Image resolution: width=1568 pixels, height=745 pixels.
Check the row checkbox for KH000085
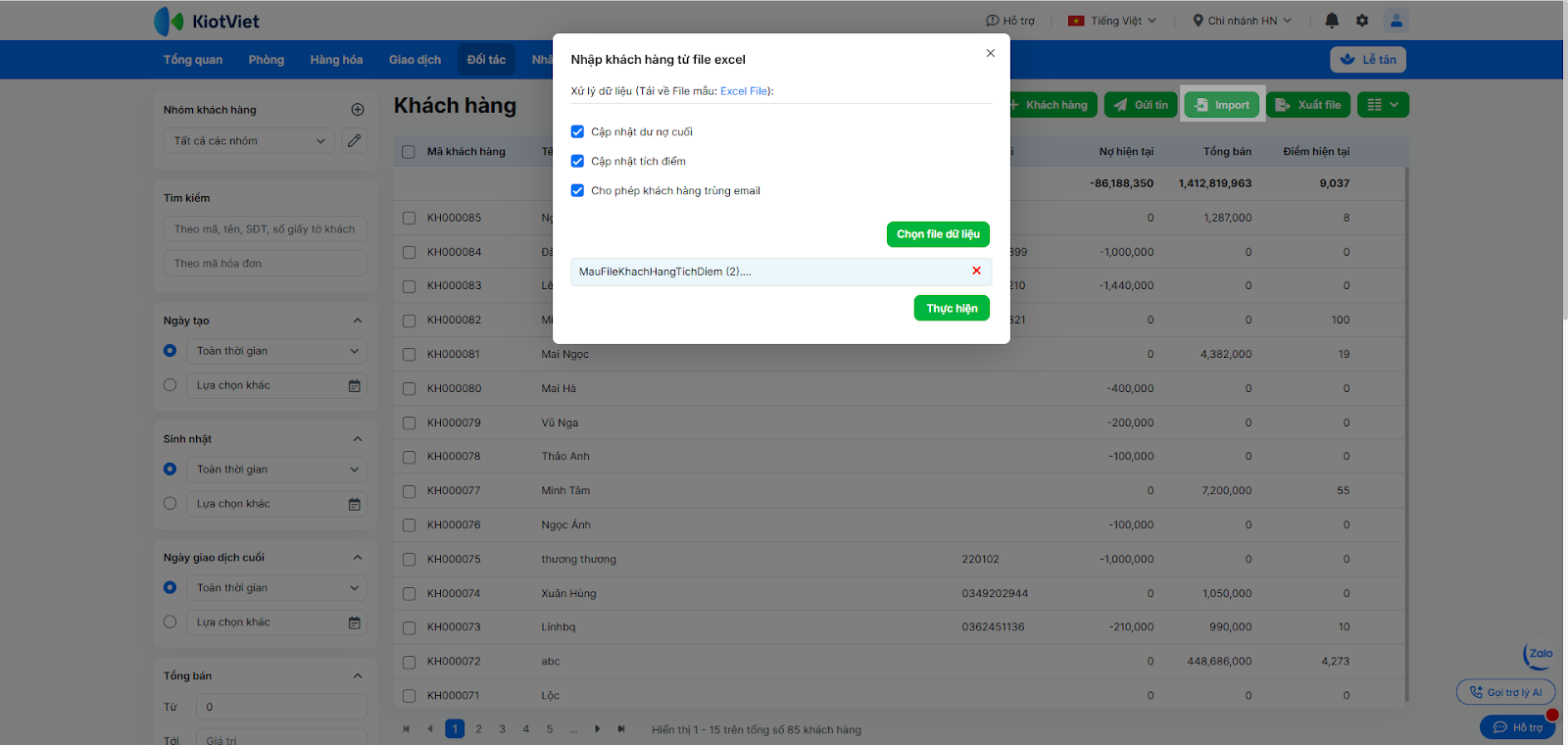click(409, 219)
